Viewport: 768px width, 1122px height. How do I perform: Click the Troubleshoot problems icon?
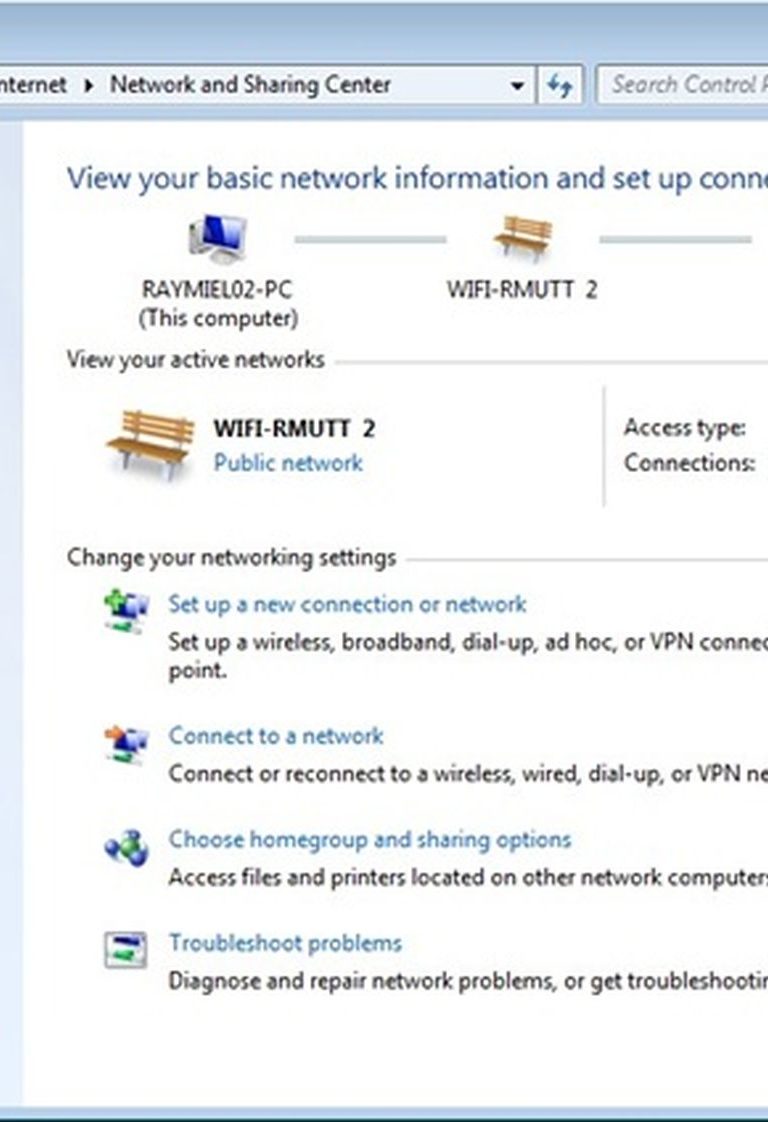(x=126, y=951)
